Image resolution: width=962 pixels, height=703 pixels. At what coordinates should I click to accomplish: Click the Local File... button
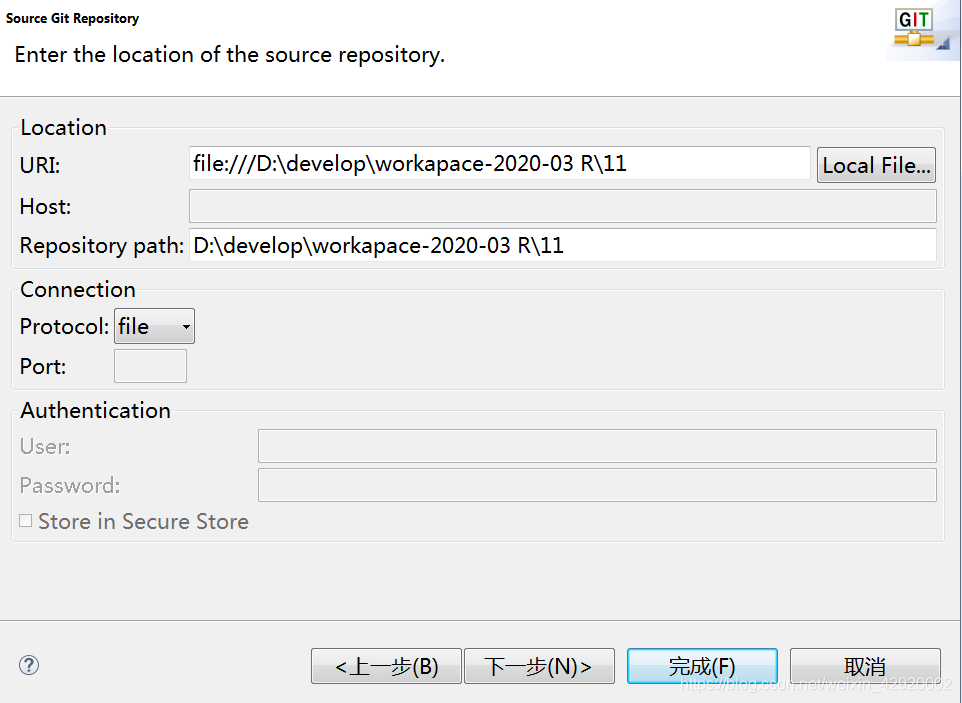click(876, 165)
